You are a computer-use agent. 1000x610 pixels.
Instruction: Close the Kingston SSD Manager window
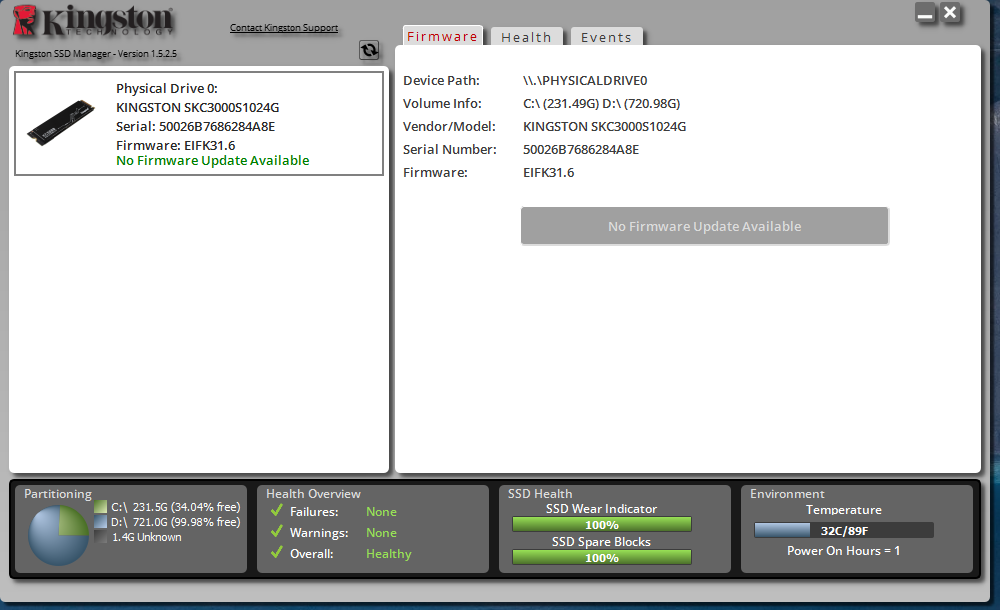coord(950,13)
